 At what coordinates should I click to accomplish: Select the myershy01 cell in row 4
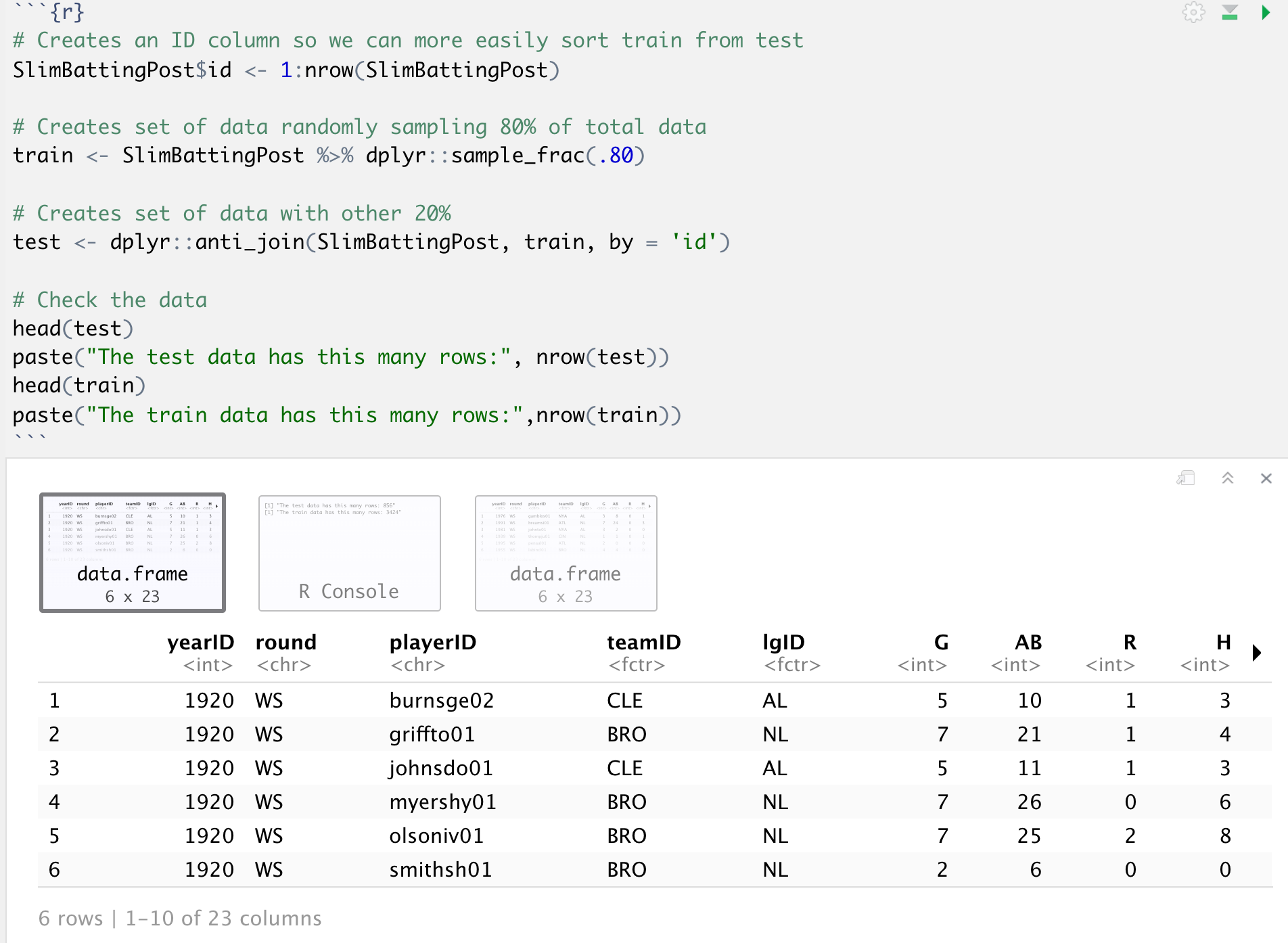pyautogui.click(x=442, y=802)
